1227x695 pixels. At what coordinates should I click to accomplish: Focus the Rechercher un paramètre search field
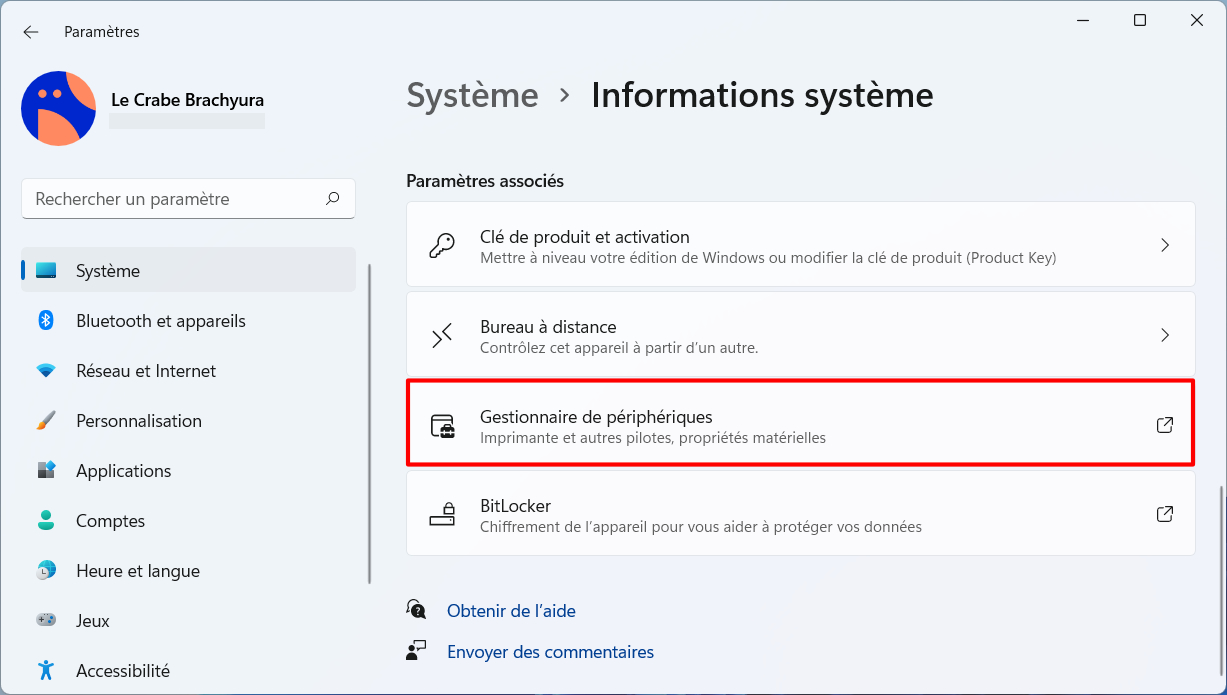click(188, 199)
